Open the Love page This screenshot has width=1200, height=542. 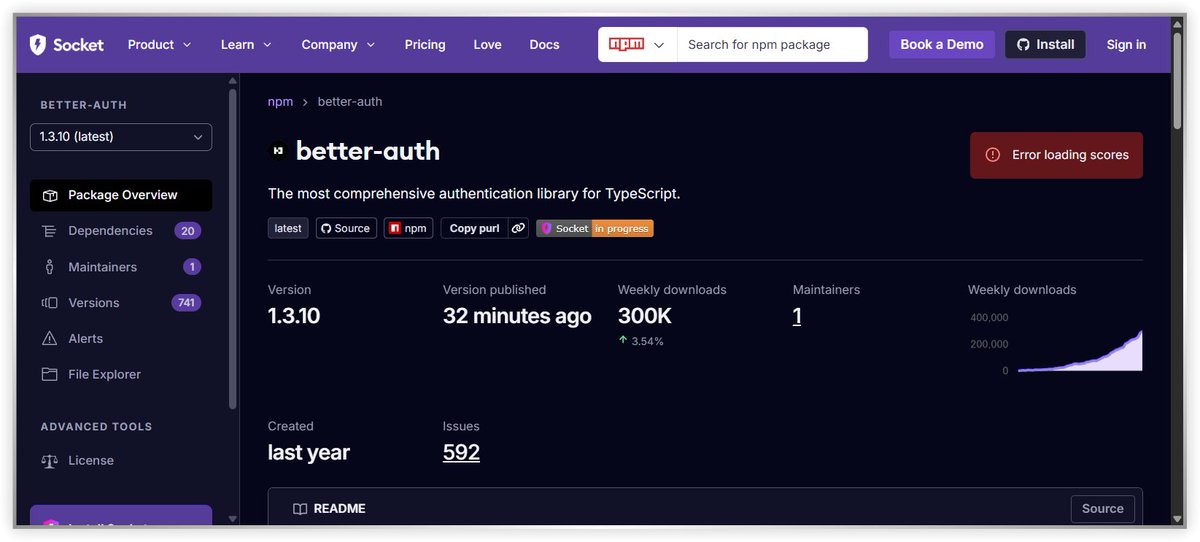[x=487, y=44]
